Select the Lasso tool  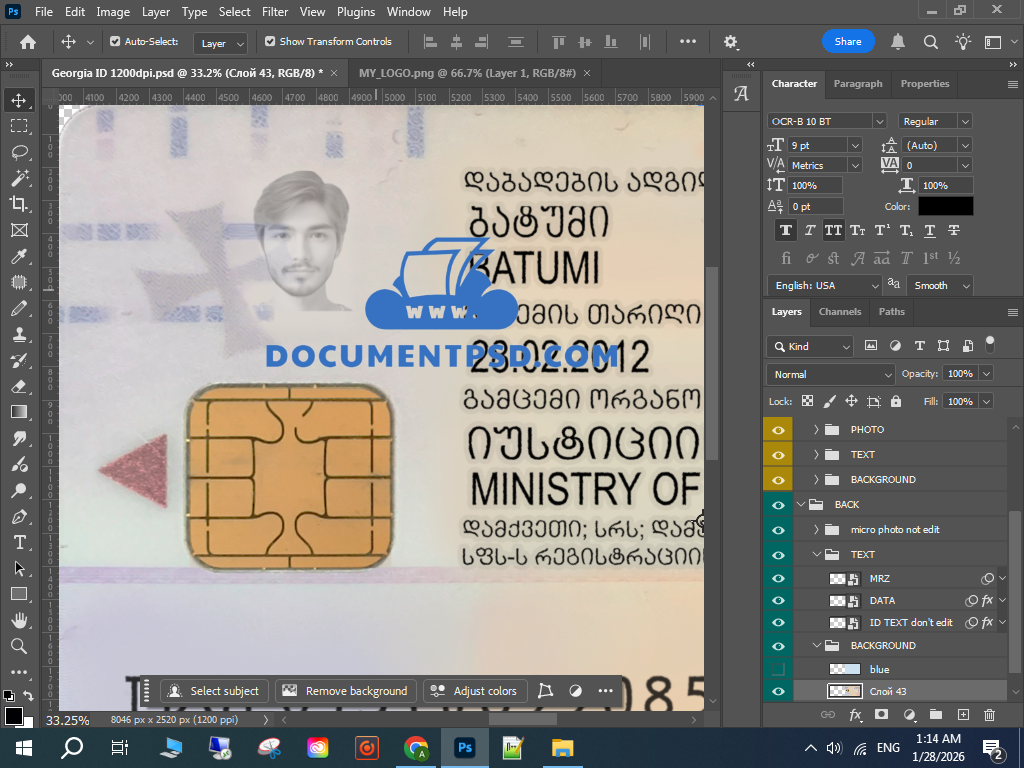[x=19, y=152]
